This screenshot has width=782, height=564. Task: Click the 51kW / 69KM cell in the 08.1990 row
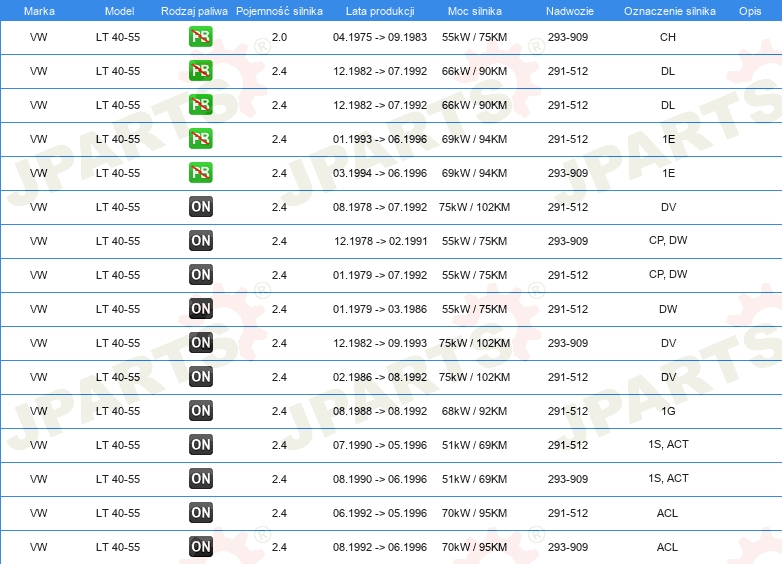474,479
